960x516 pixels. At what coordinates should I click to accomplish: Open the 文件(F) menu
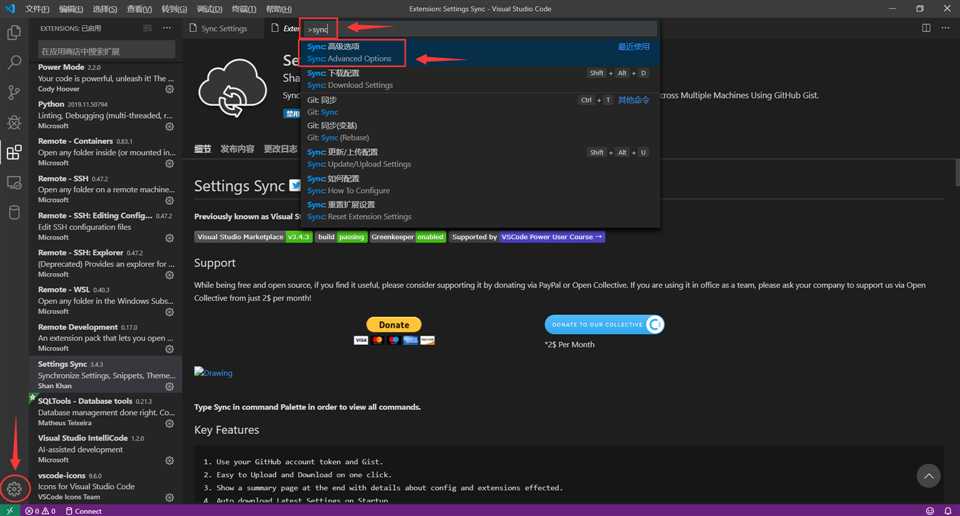[x=37, y=9]
